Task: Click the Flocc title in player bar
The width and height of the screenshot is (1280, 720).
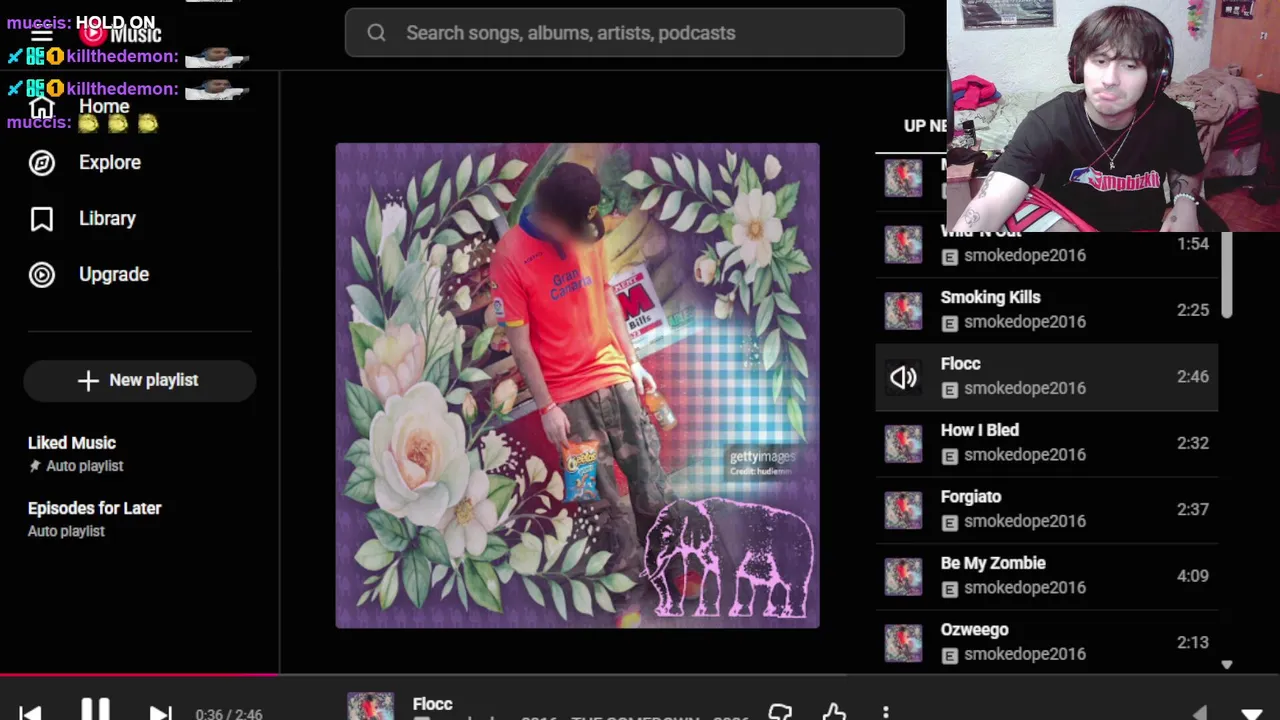Action: click(x=433, y=704)
